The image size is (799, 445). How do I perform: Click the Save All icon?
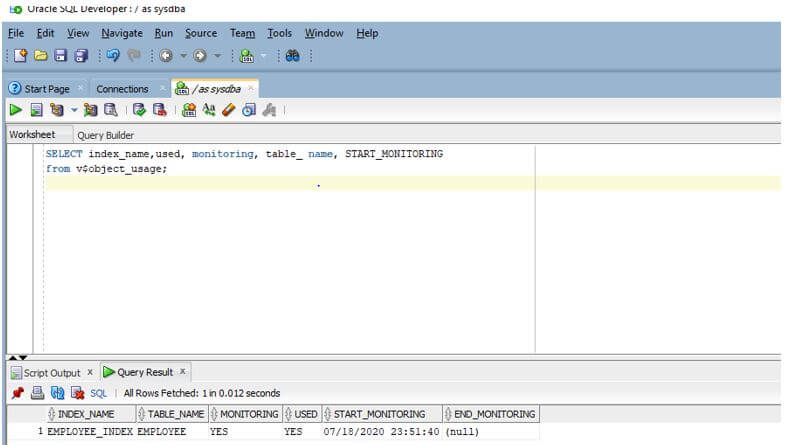(x=81, y=56)
